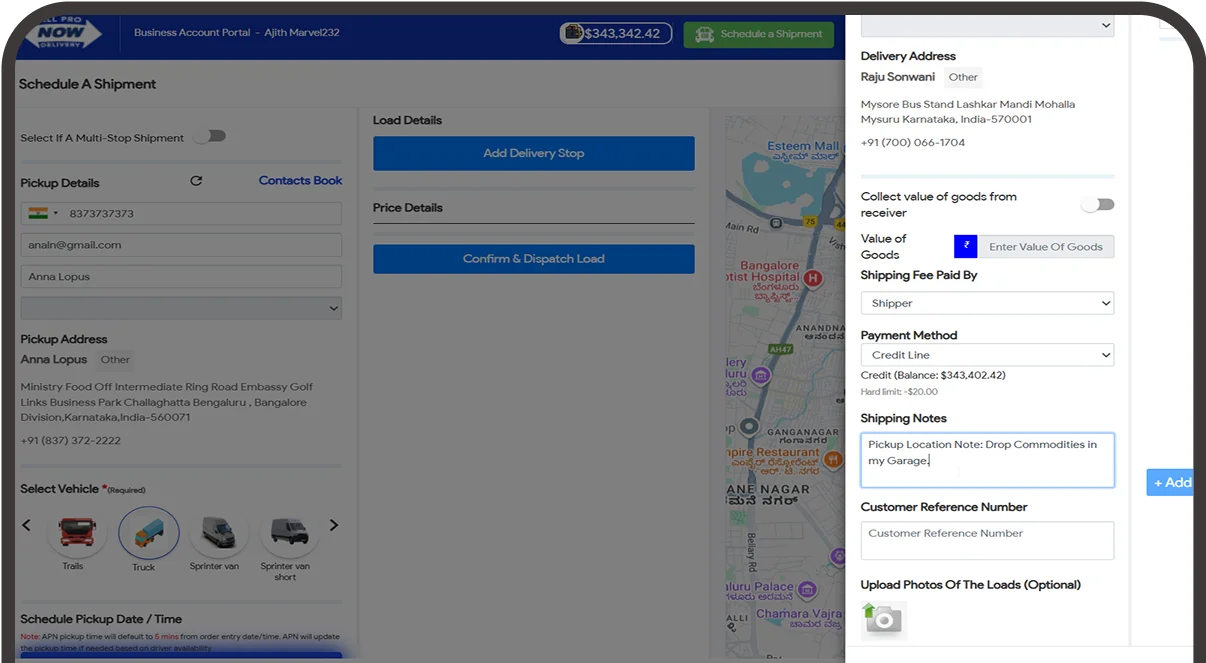The width and height of the screenshot is (1206, 663).
Task: Enable the Multi-Stop Shipment toggle
Action: pos(210,137)
